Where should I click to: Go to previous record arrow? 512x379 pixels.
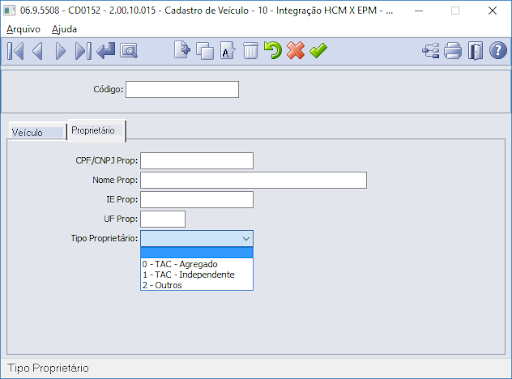(37, 51)
